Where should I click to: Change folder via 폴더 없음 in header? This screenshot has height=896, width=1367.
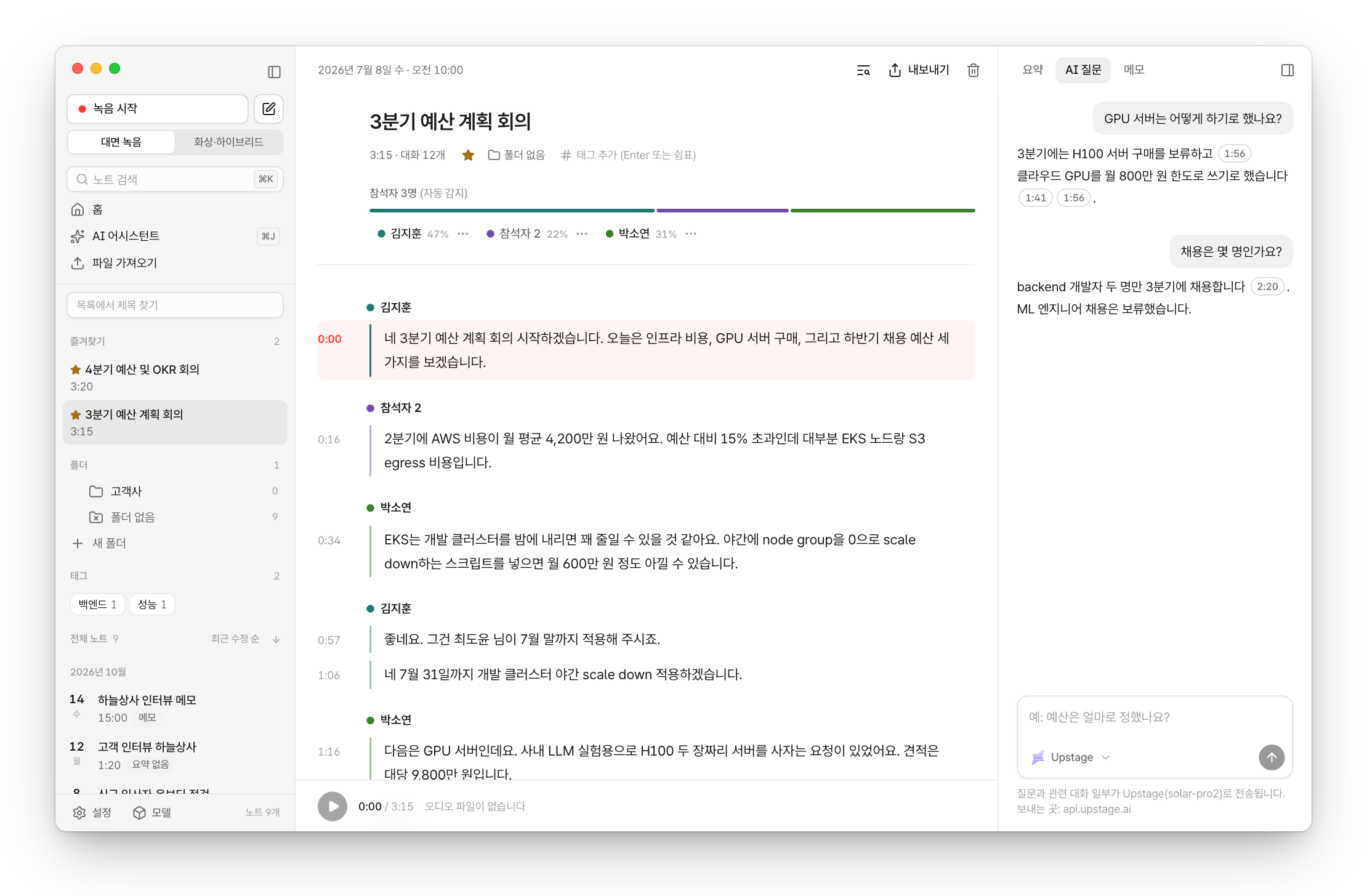[516, 155]
